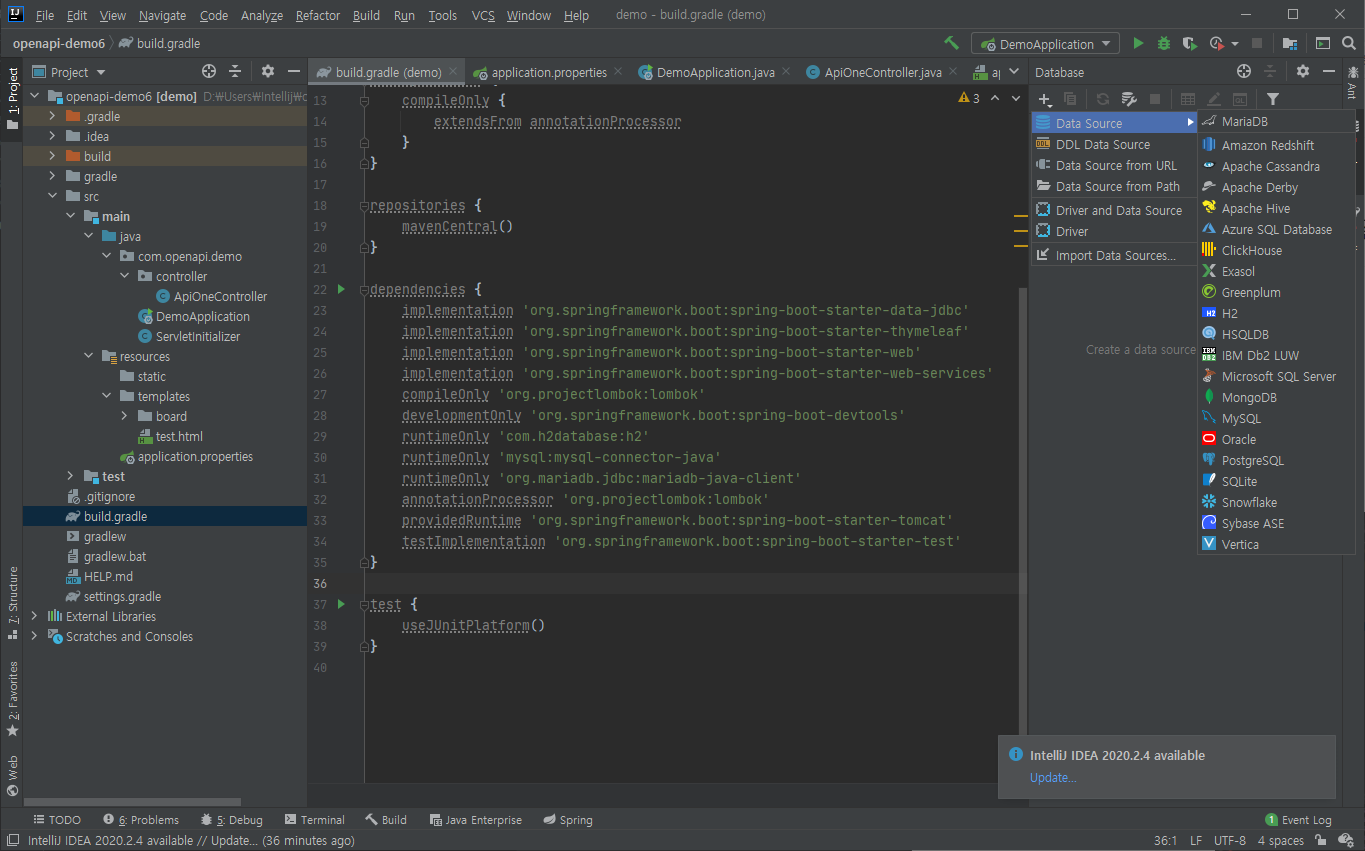
Task: Click the Refresh icon in Database toolbar
Action: pos(1102,99)
